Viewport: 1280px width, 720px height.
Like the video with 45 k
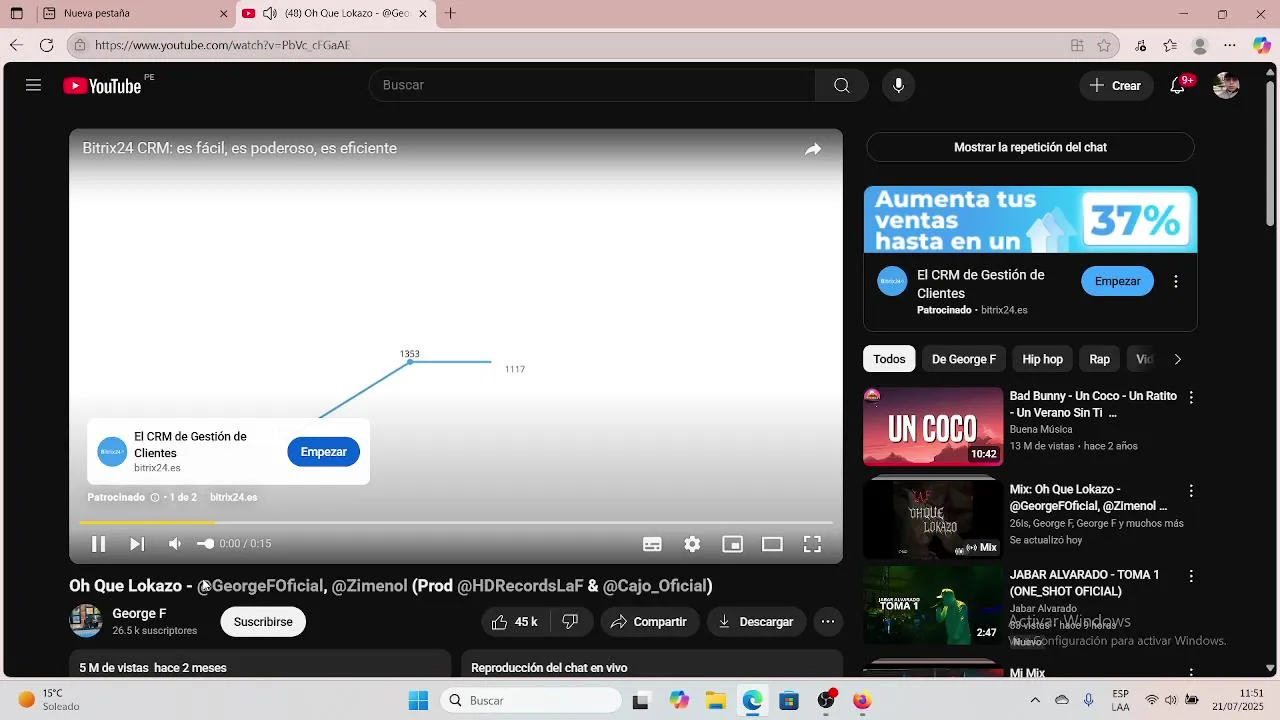515,622
